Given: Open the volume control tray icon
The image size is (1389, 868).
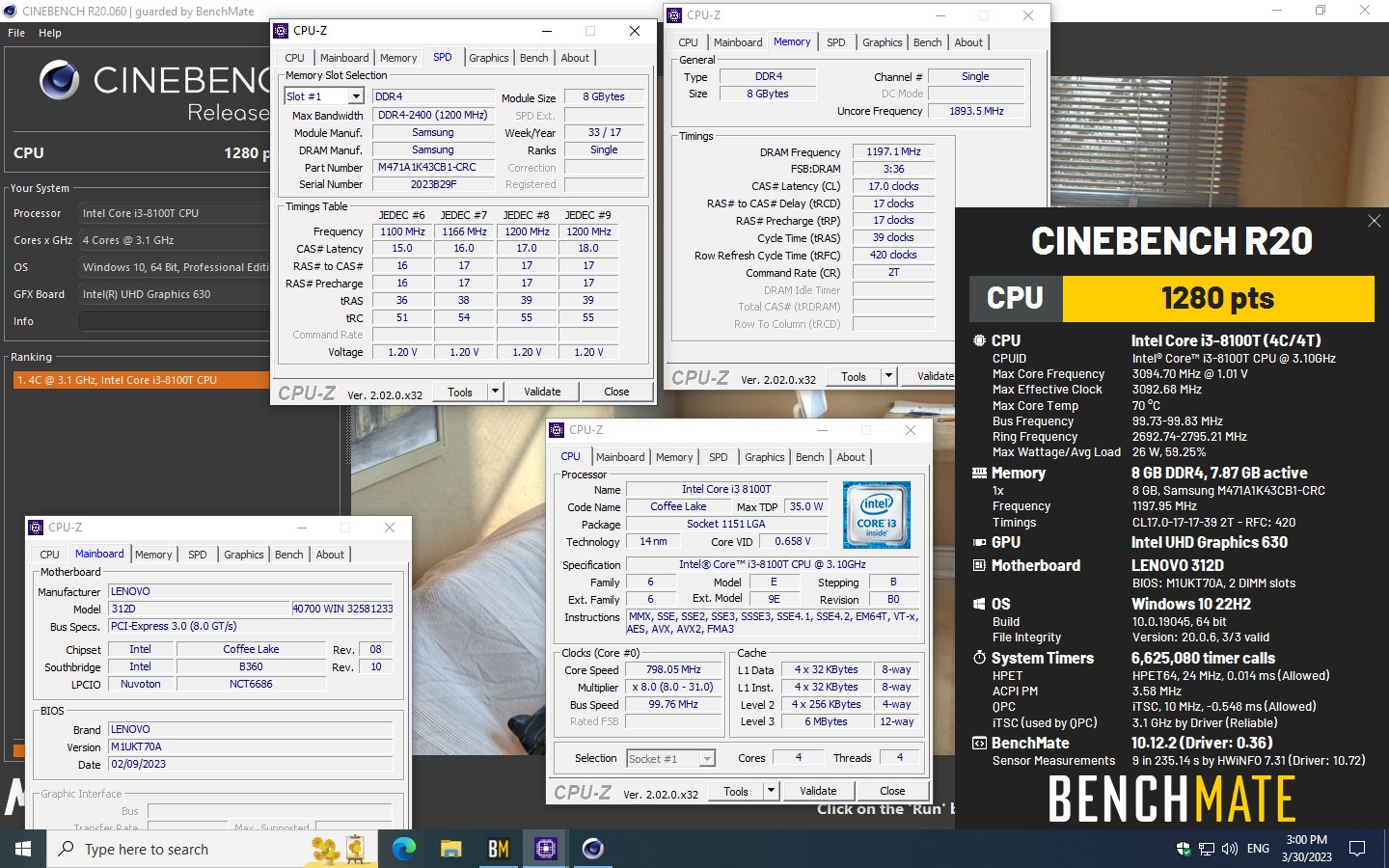Looking at the screenshot, I should click(x=1230, y=849).
